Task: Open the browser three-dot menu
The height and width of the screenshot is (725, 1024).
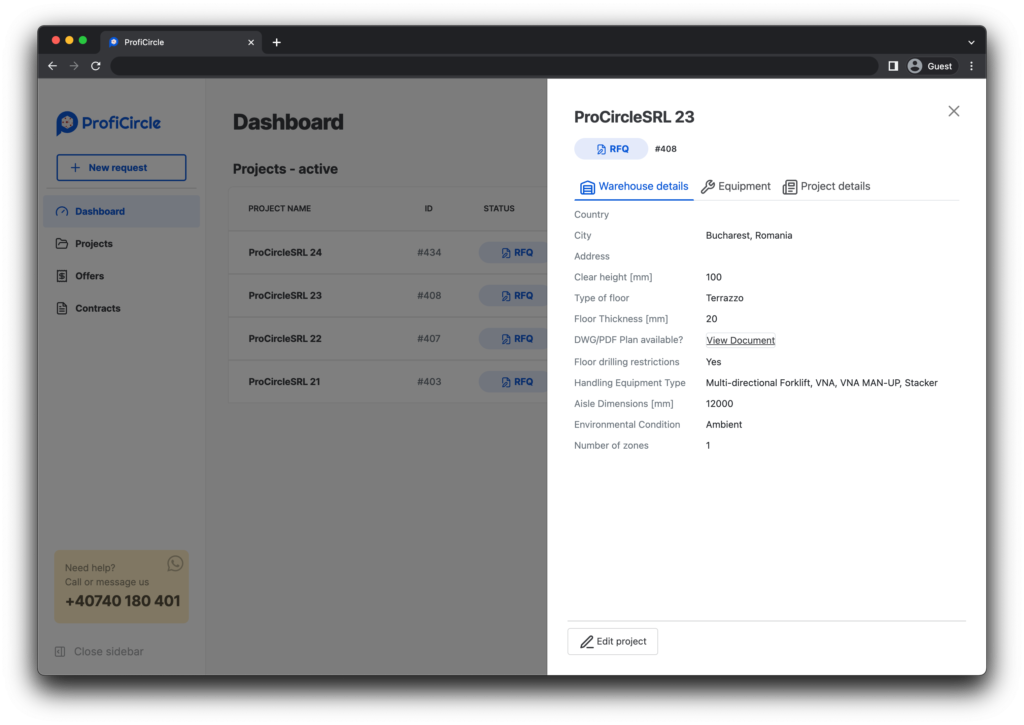Action: (971, 66)
